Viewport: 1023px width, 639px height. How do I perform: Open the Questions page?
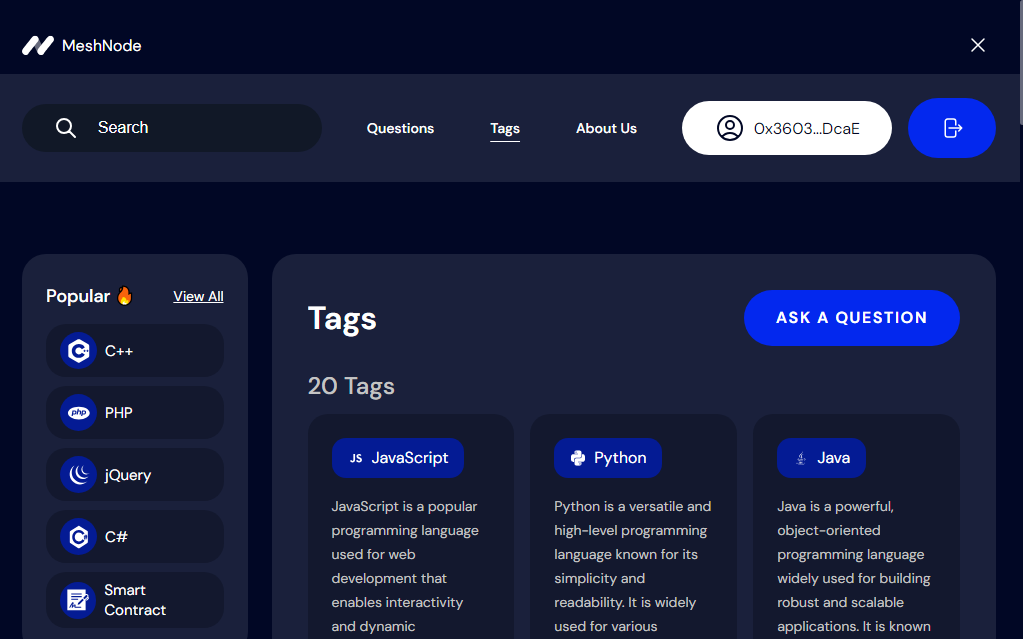[x=400, y=129]
